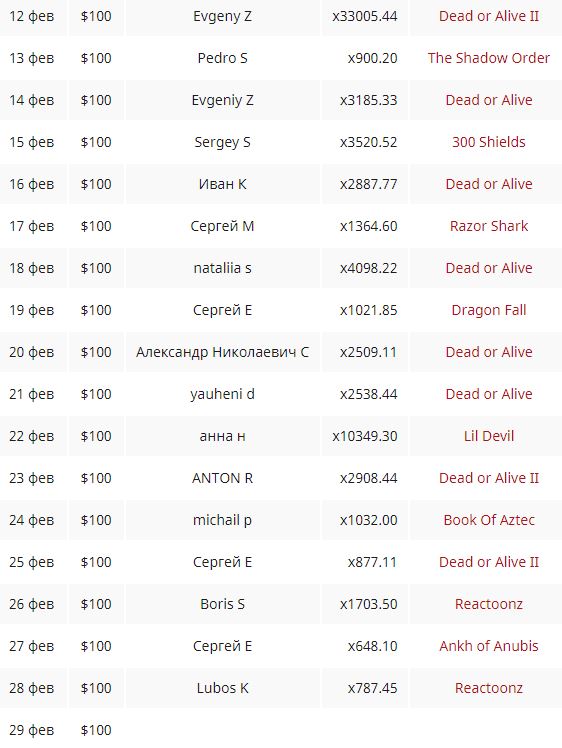Click Dead or Alive II for 25 фев
562x748 pixels.
click(489, 562)
